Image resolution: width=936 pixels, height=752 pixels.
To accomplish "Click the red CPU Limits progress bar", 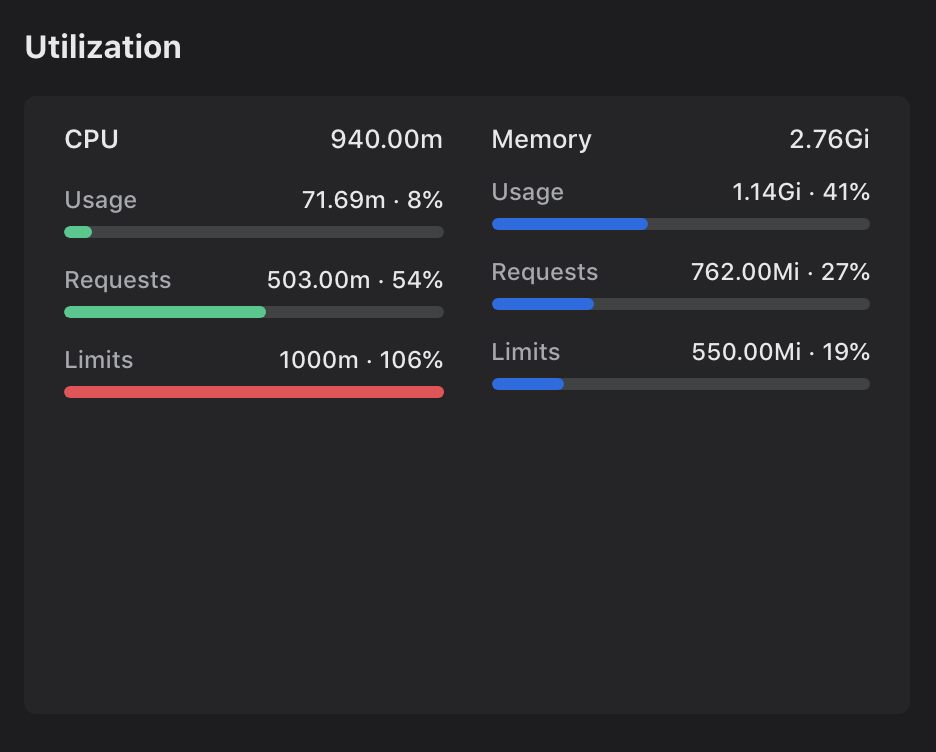I will click(254, 392).
